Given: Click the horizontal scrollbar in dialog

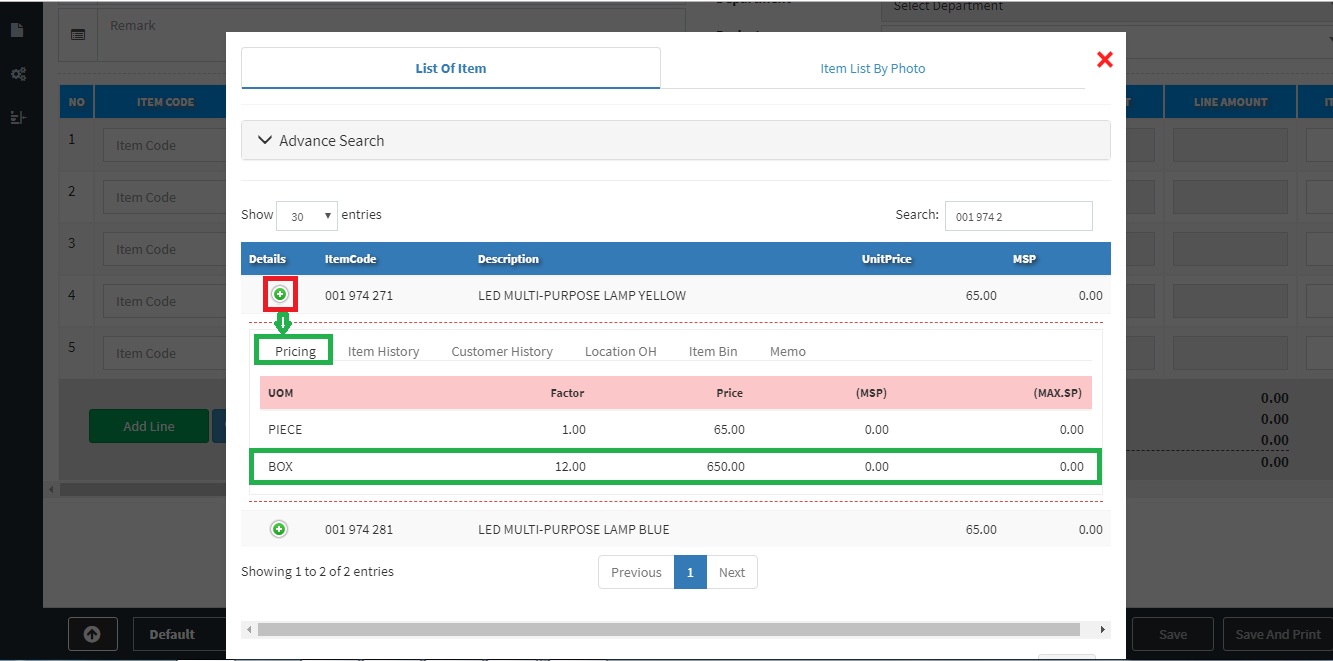Looking at the screenshot, I should click(x=668, y=630).
